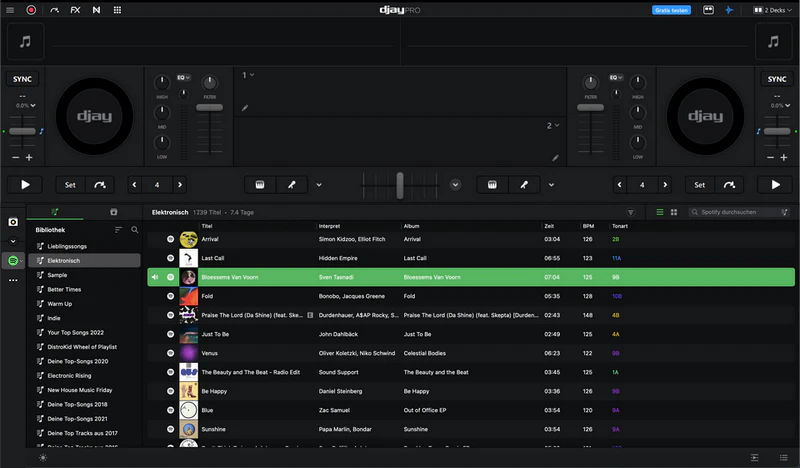Screen dimensions: 800x468
Task: Open the archive tab icon in library
Action: pyautogui.click(x=113, y=212)
